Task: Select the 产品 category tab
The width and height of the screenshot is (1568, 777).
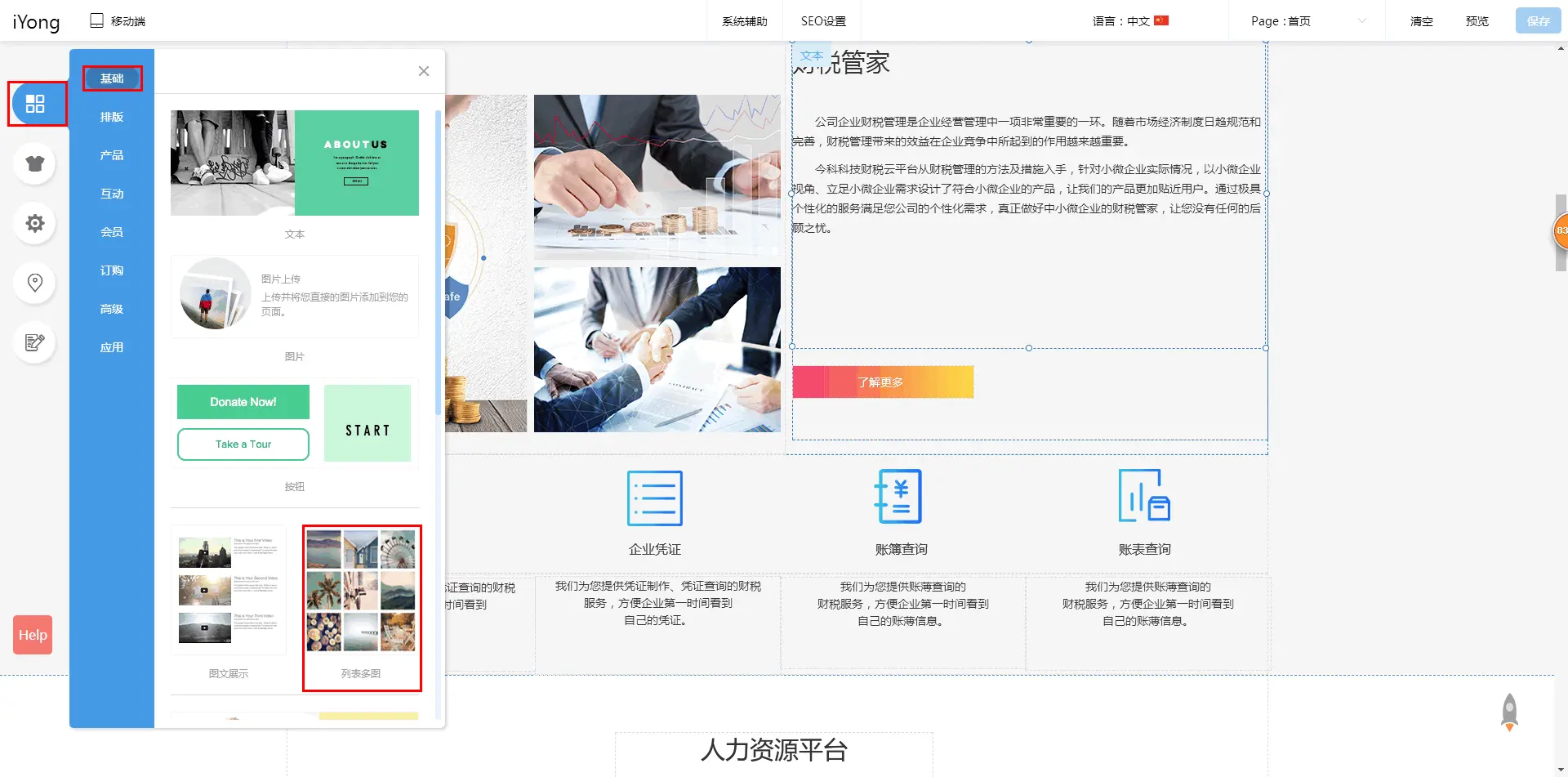Action: tap(112, 155)
